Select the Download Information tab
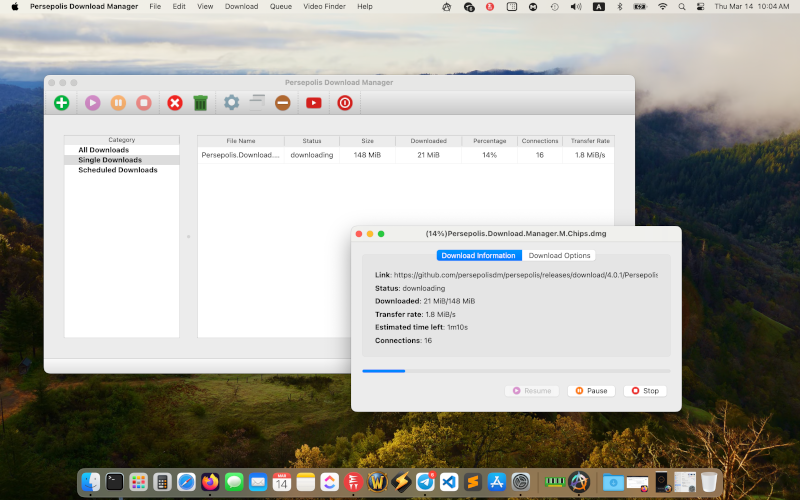Screen dimensions: 800x500 coord(479,256)
